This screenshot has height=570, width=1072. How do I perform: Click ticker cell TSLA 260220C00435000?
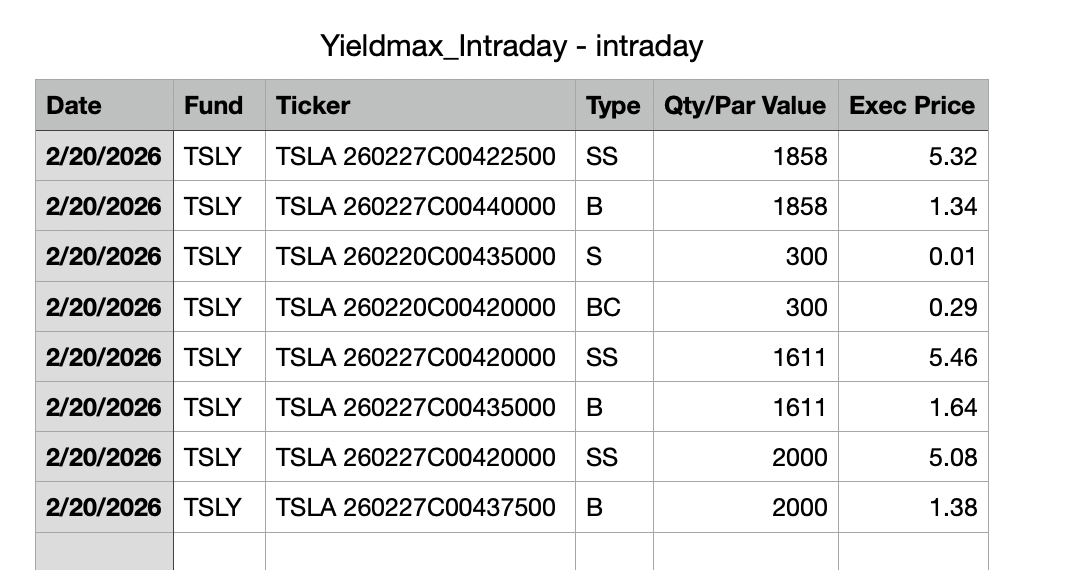pyautogui.click(x=420, y=256)
